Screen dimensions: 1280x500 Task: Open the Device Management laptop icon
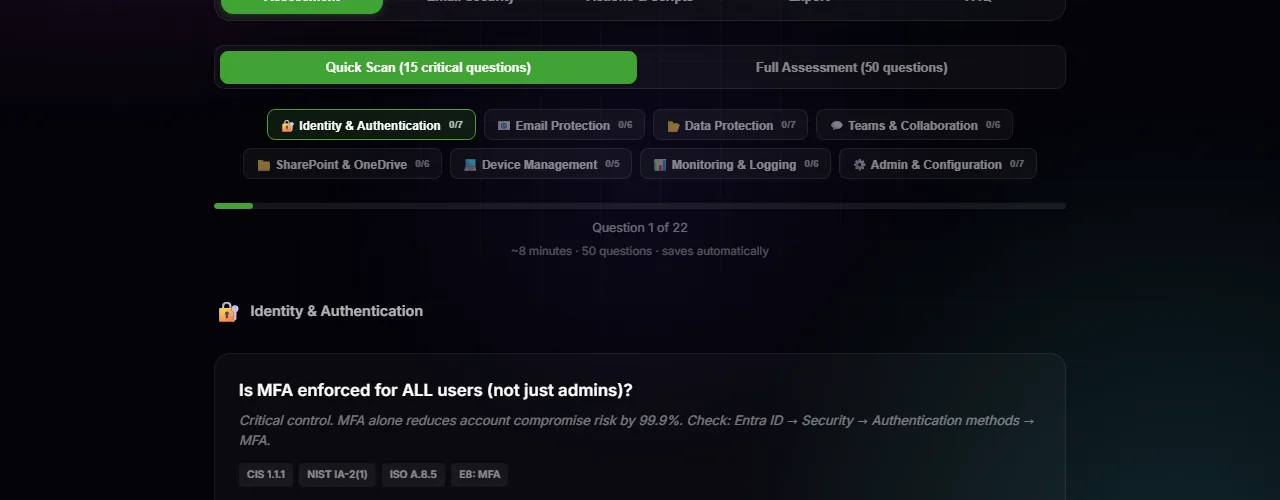pos(470,165)
